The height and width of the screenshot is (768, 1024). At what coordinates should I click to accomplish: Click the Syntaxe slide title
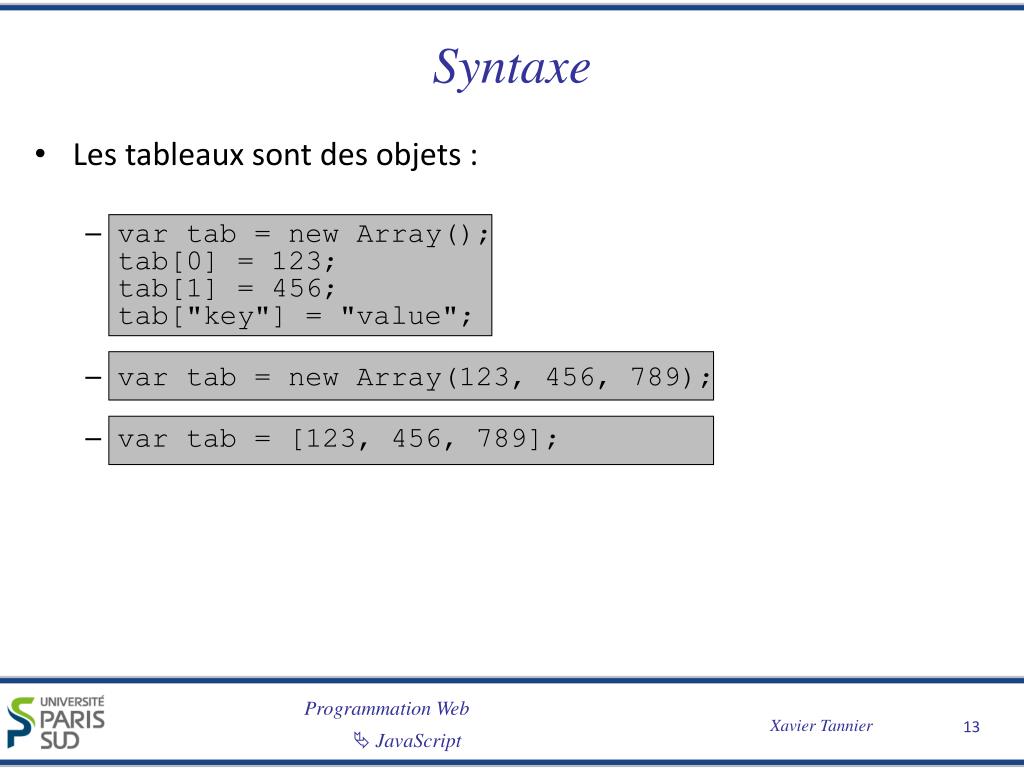511,67
